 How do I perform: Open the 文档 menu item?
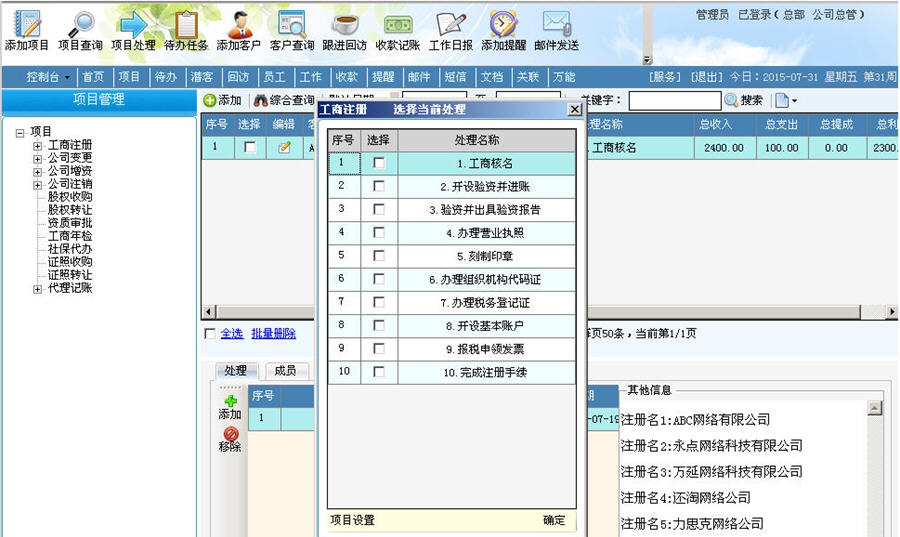coord(492,77)
